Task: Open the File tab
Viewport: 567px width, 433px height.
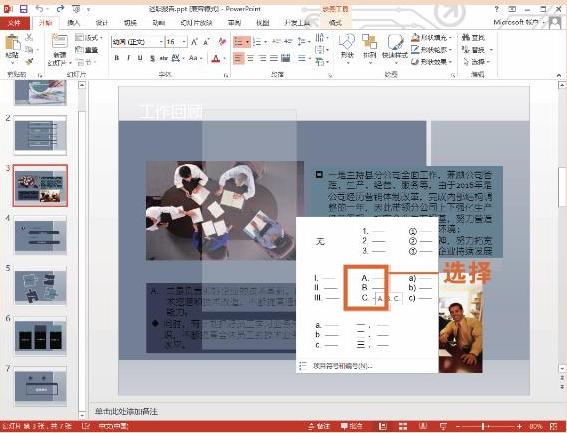Action: click(x=14, y=23)
